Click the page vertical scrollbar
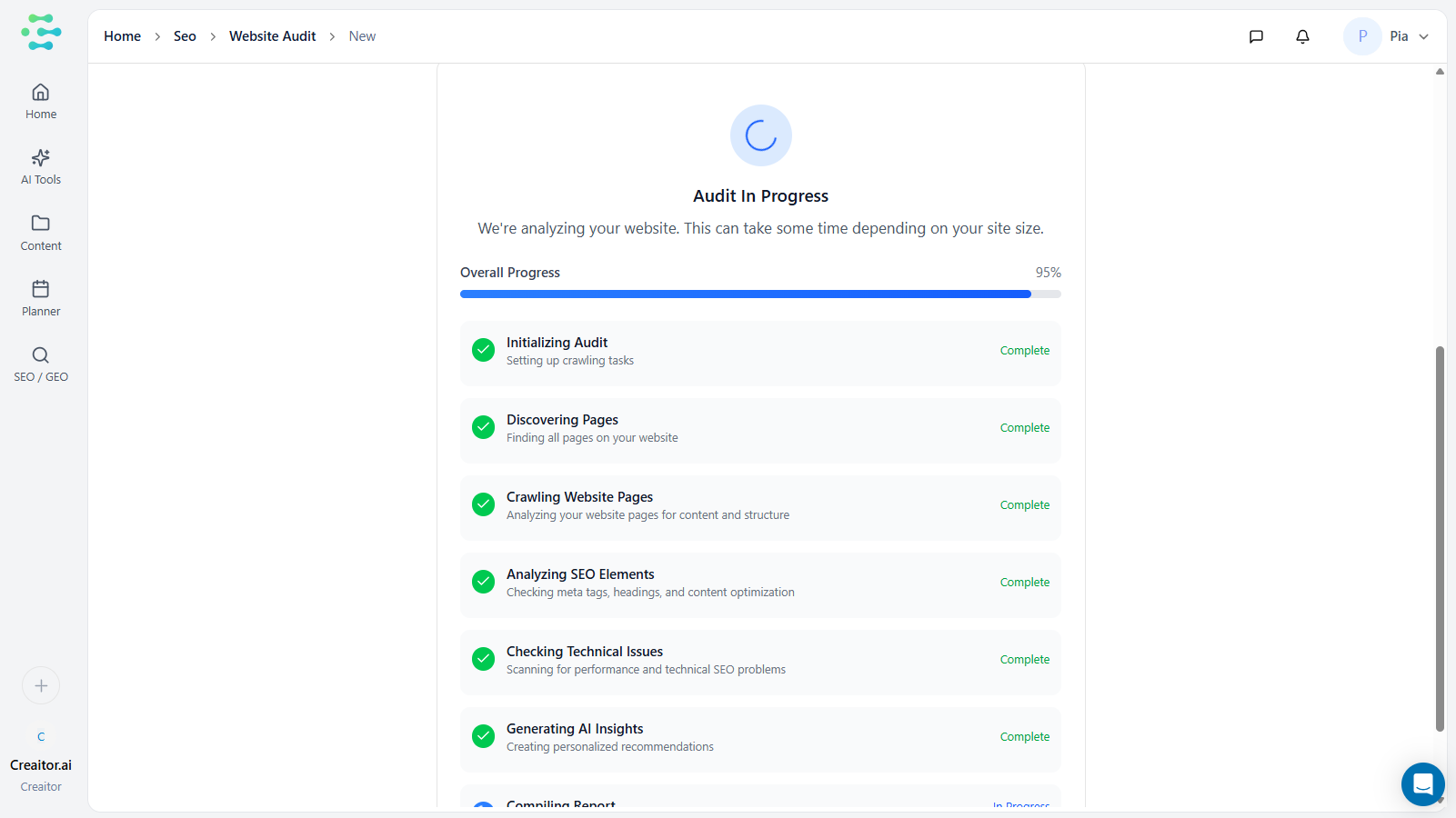 pos(1440,536)
